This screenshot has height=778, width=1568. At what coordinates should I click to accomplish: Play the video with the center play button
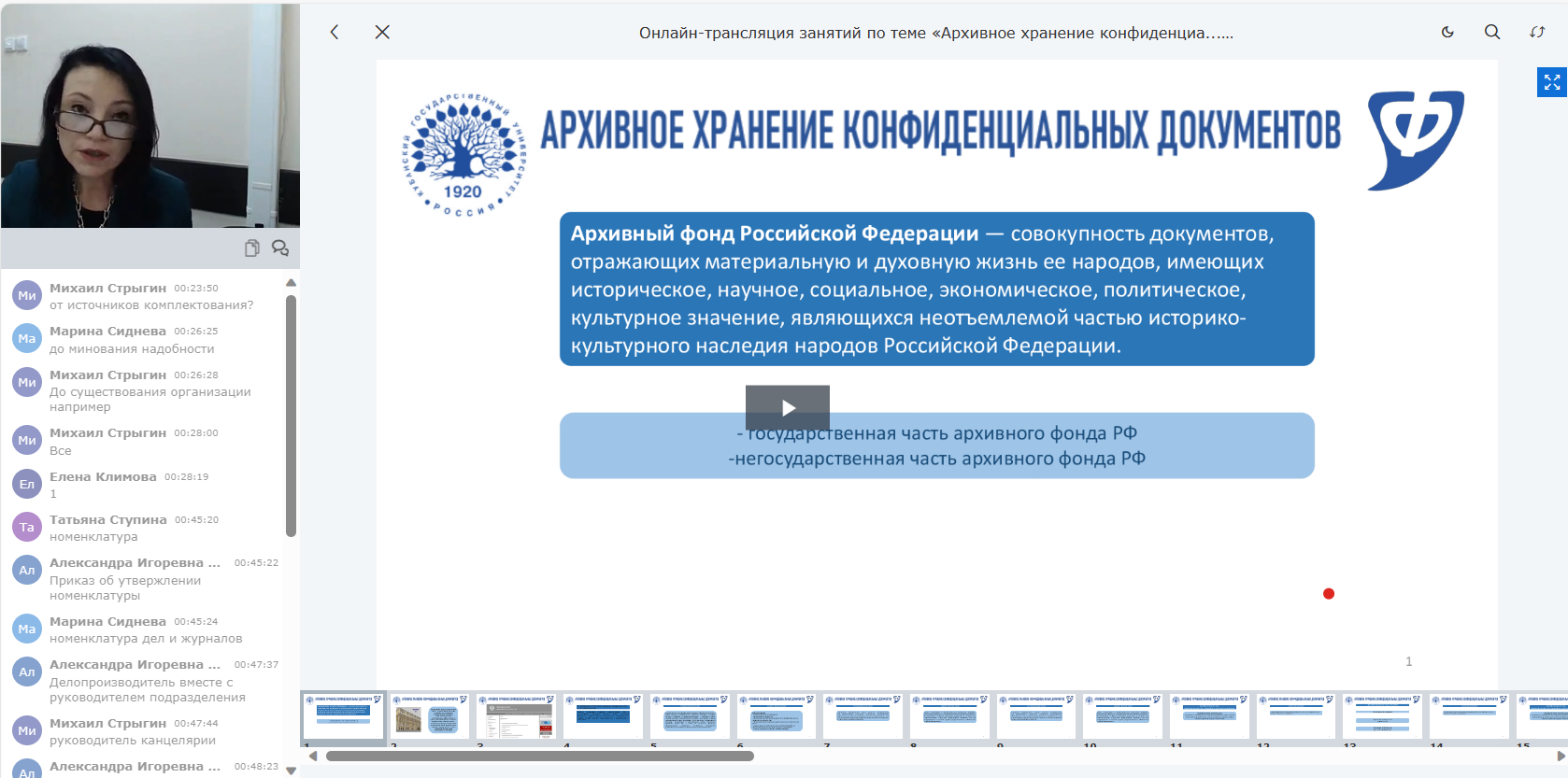(788, 407)
